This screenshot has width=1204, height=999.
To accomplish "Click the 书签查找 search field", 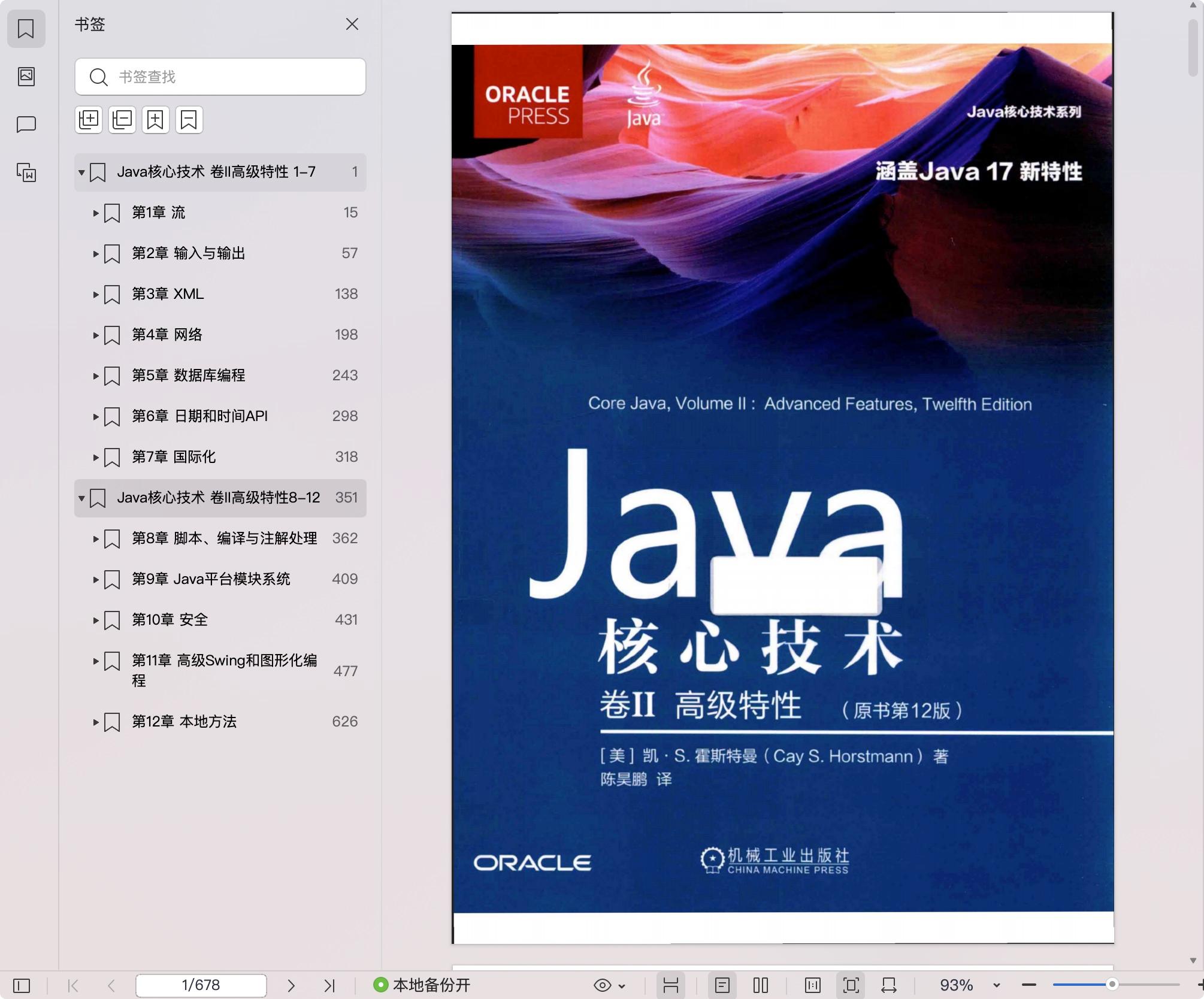I will click(220, 77).
